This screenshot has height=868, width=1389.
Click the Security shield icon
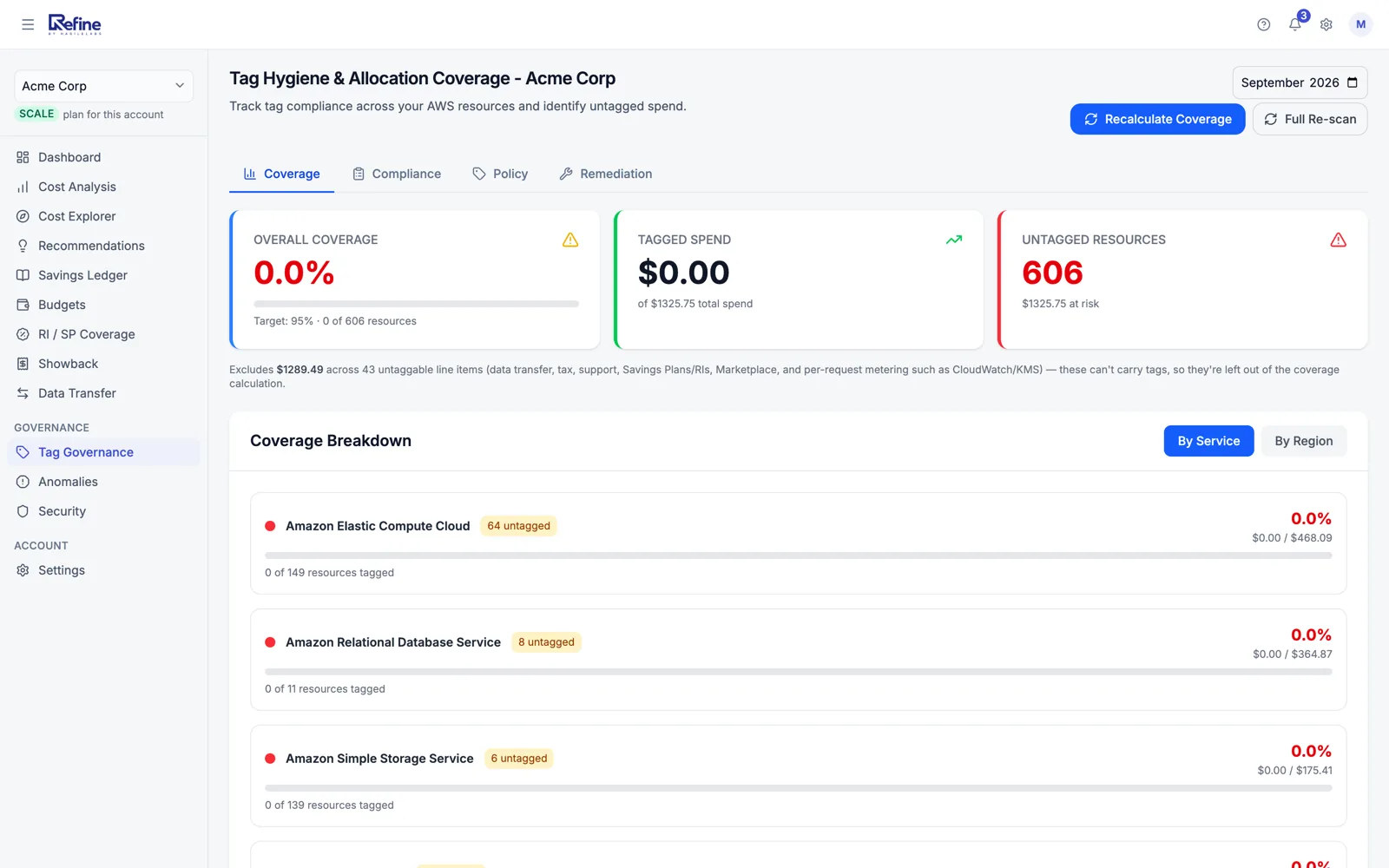coord(23,511)
